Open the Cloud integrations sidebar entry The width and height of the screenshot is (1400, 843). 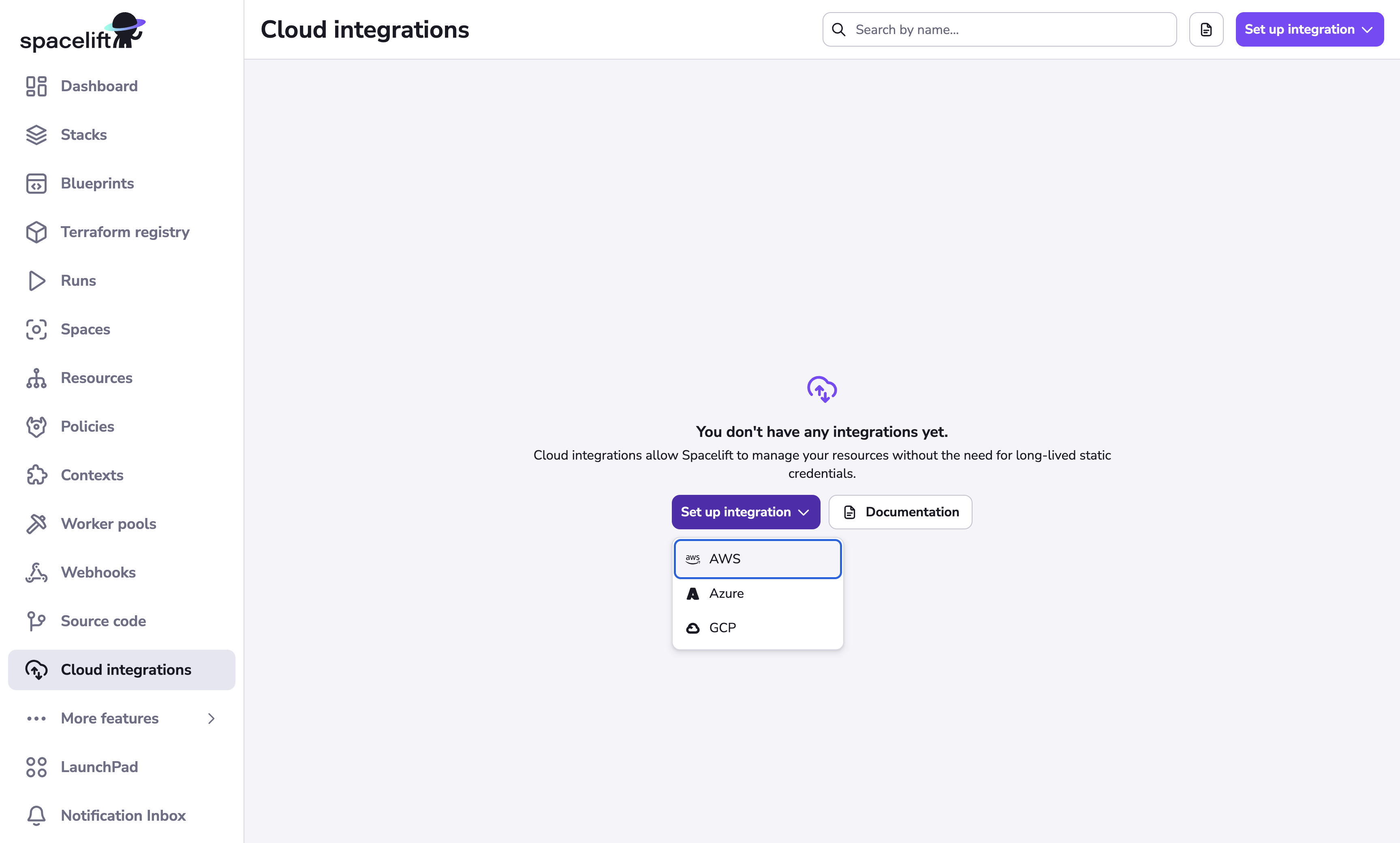pos(126,669)
